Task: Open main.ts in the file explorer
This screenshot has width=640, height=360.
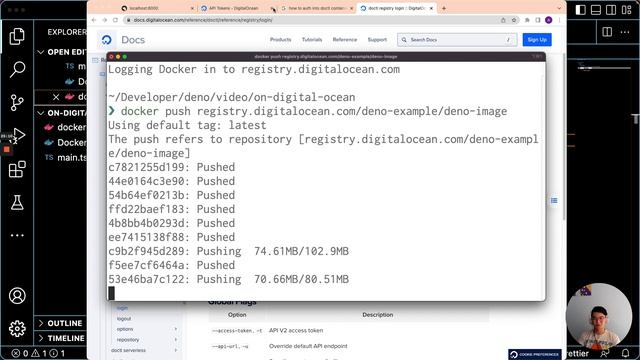Action: click(65, 158)
